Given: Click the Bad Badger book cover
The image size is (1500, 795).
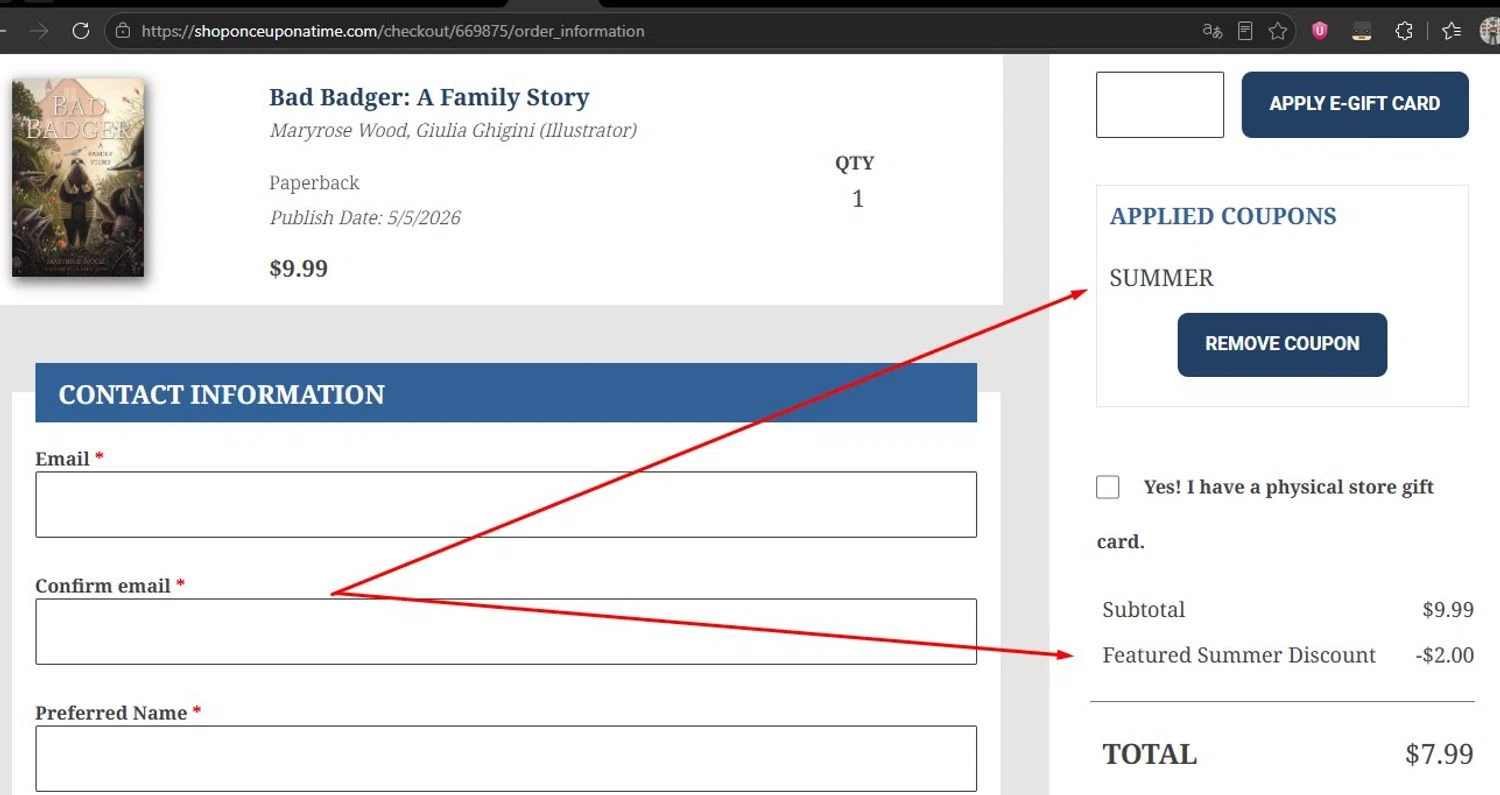Looking at the screenshot, I should pyautogui.click(x=78, y=177).
